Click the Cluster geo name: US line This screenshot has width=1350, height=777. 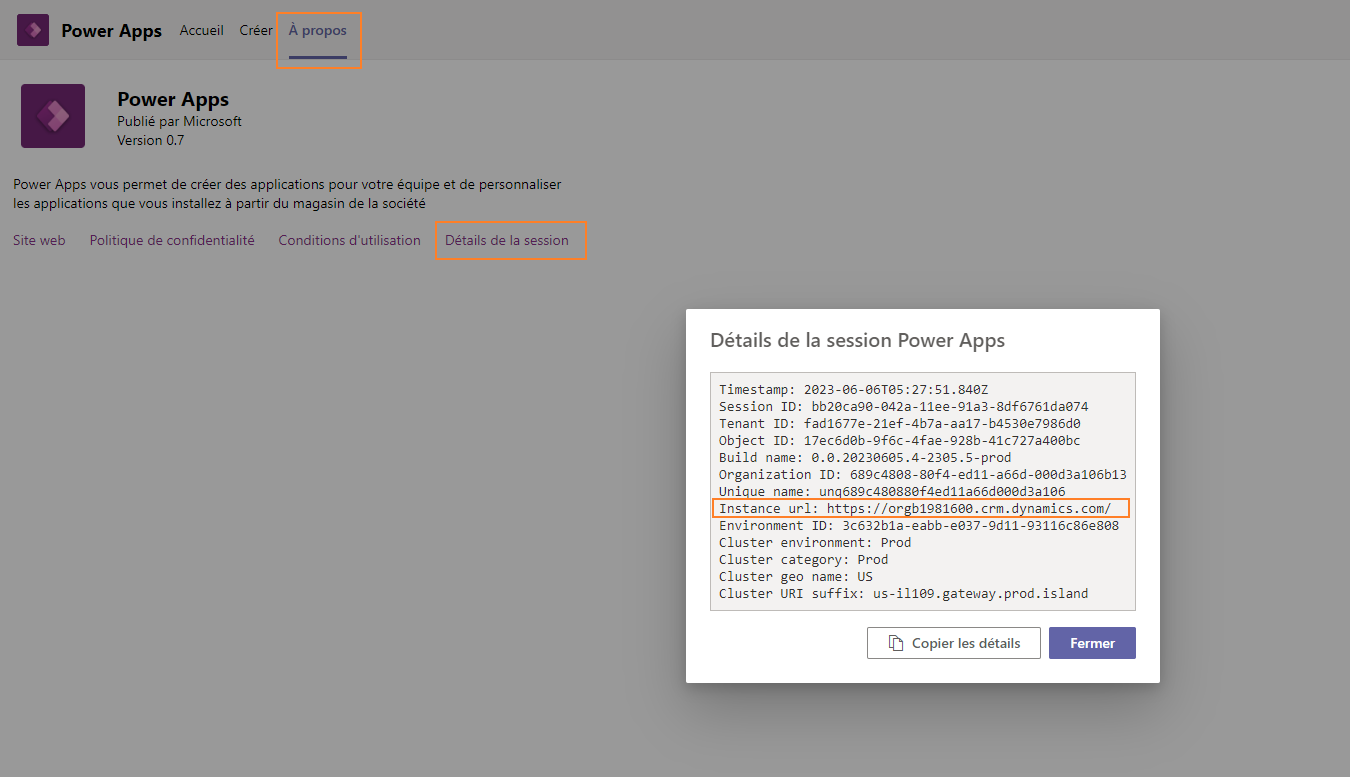click(x=796, y=576)
